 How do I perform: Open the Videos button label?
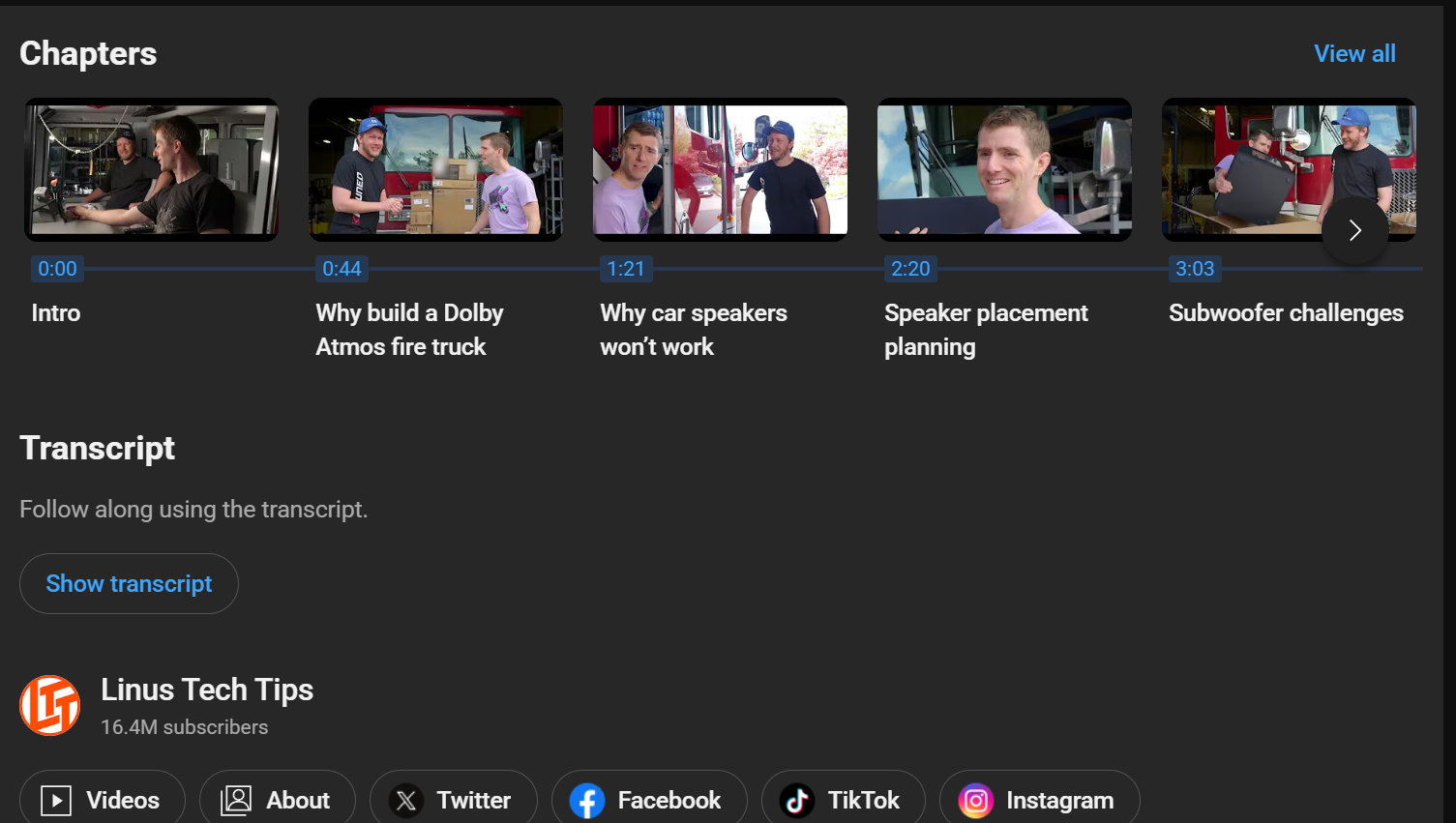(123, 801)
